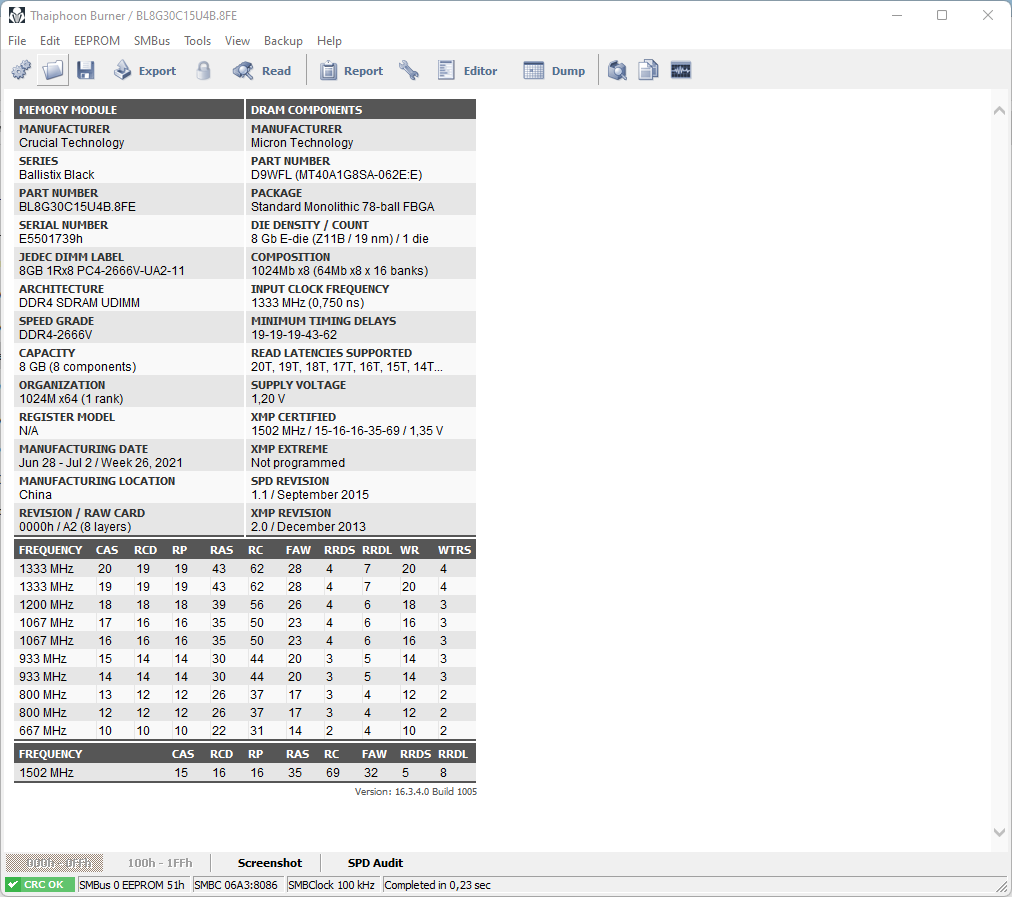The image size is (1012, 897).
Task: Click the magnifier search icon in toolbar
Action: (x=617, y=70)
